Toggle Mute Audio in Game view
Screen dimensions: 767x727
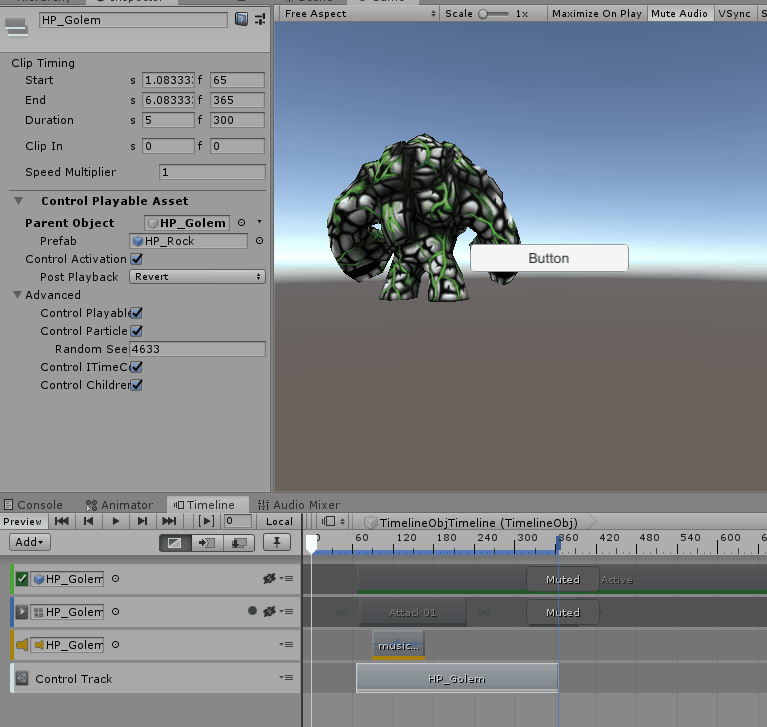click(x=679, y=14)
